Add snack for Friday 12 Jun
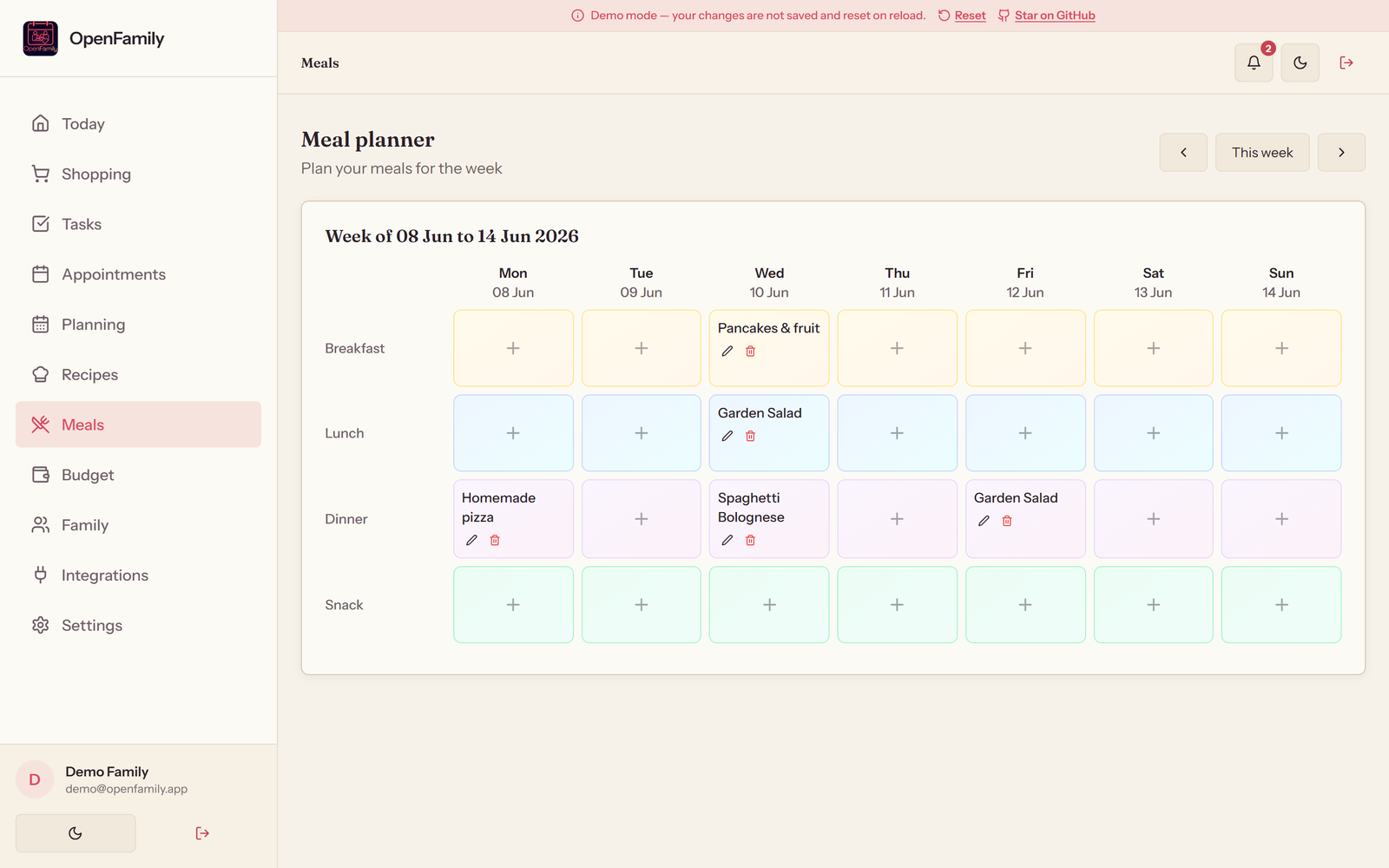Screen dimensions: 1389x868 [1025, 605]
